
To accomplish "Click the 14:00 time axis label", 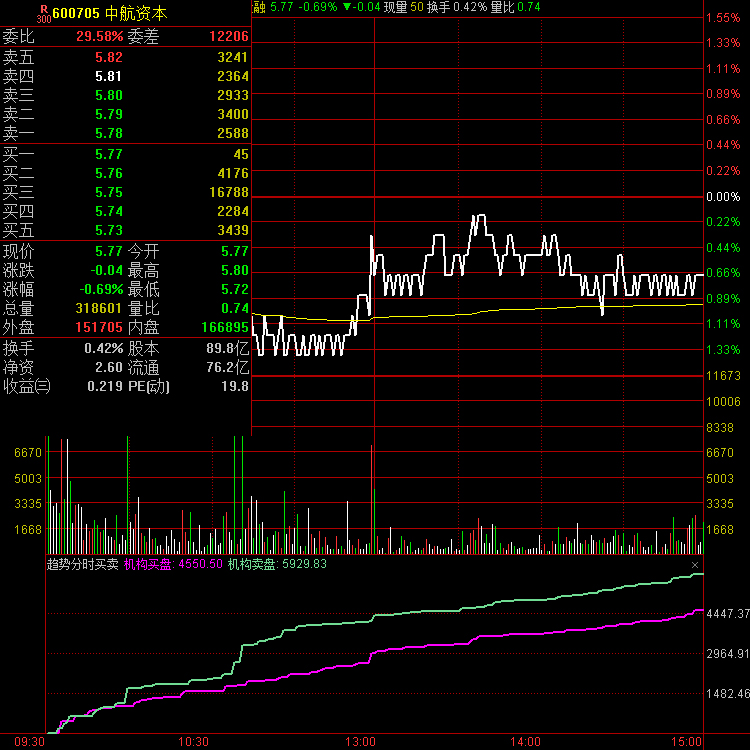I will [x=525, y=742].
